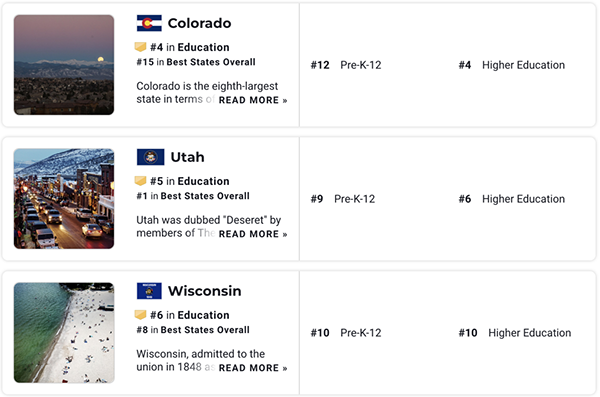This screenshot has height=397, width=600.
Task: Click the Utah state flag icon
Action: point(150,157)
